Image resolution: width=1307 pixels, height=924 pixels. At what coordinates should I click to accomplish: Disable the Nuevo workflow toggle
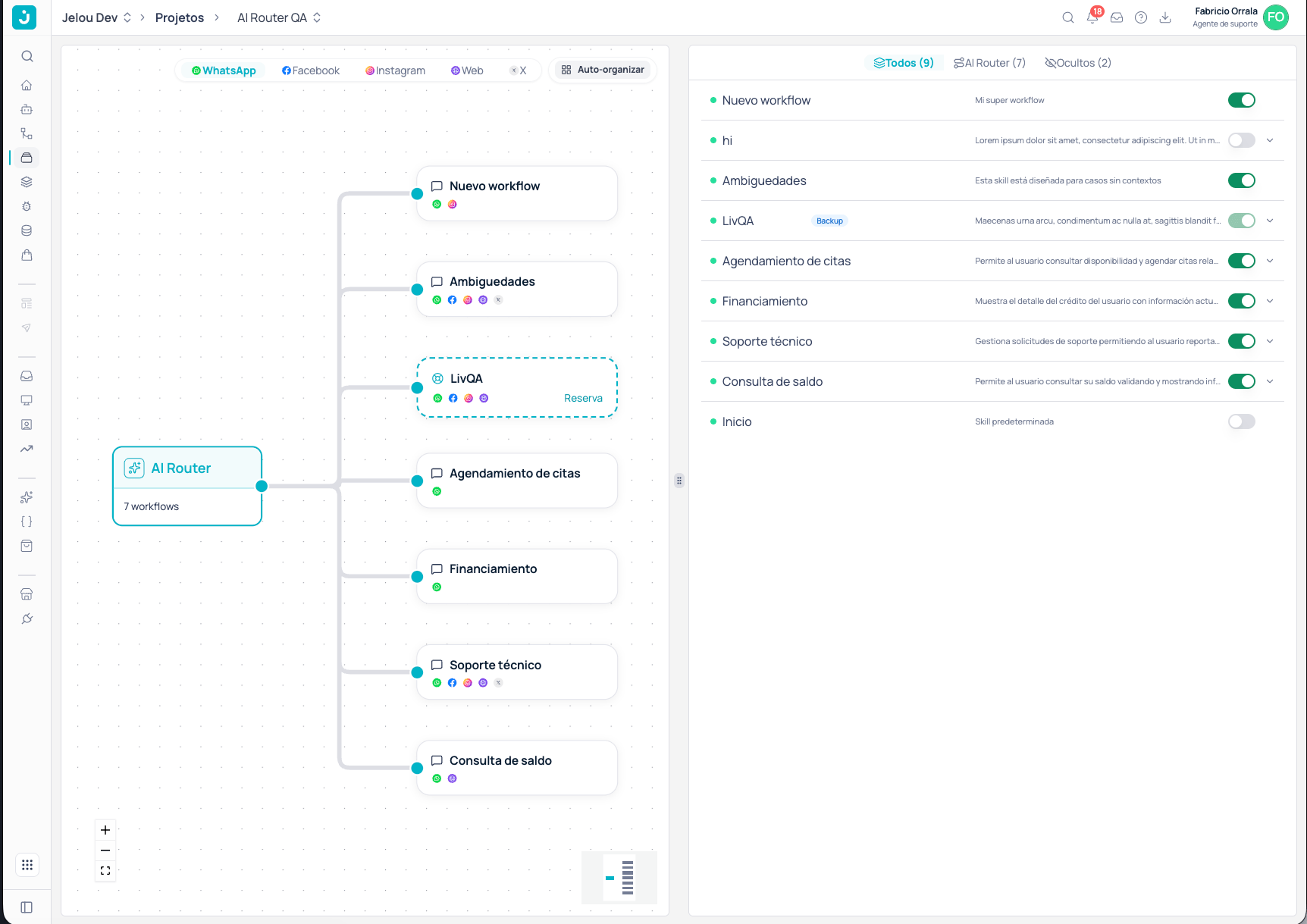pos(1242,100)
